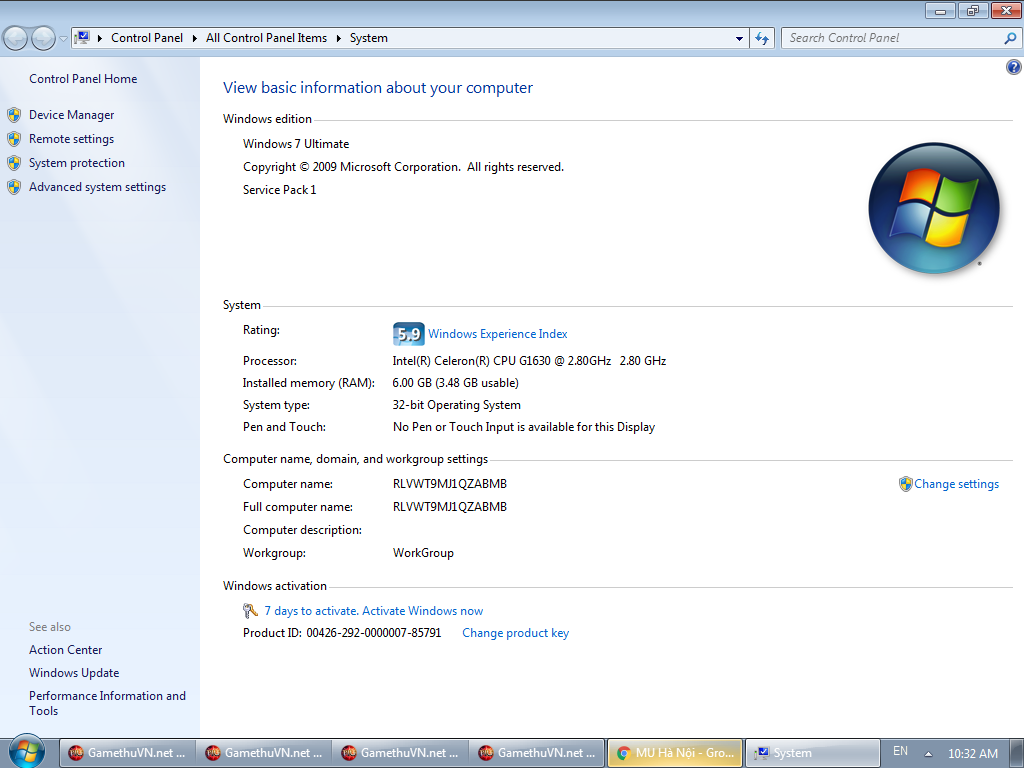Click 7 days to activate Windows now

coord(374,611)
